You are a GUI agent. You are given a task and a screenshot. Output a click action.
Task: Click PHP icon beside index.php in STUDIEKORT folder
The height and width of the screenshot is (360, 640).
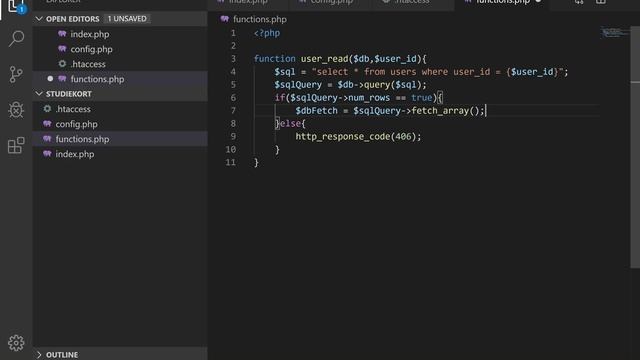[x=47, y=154]
